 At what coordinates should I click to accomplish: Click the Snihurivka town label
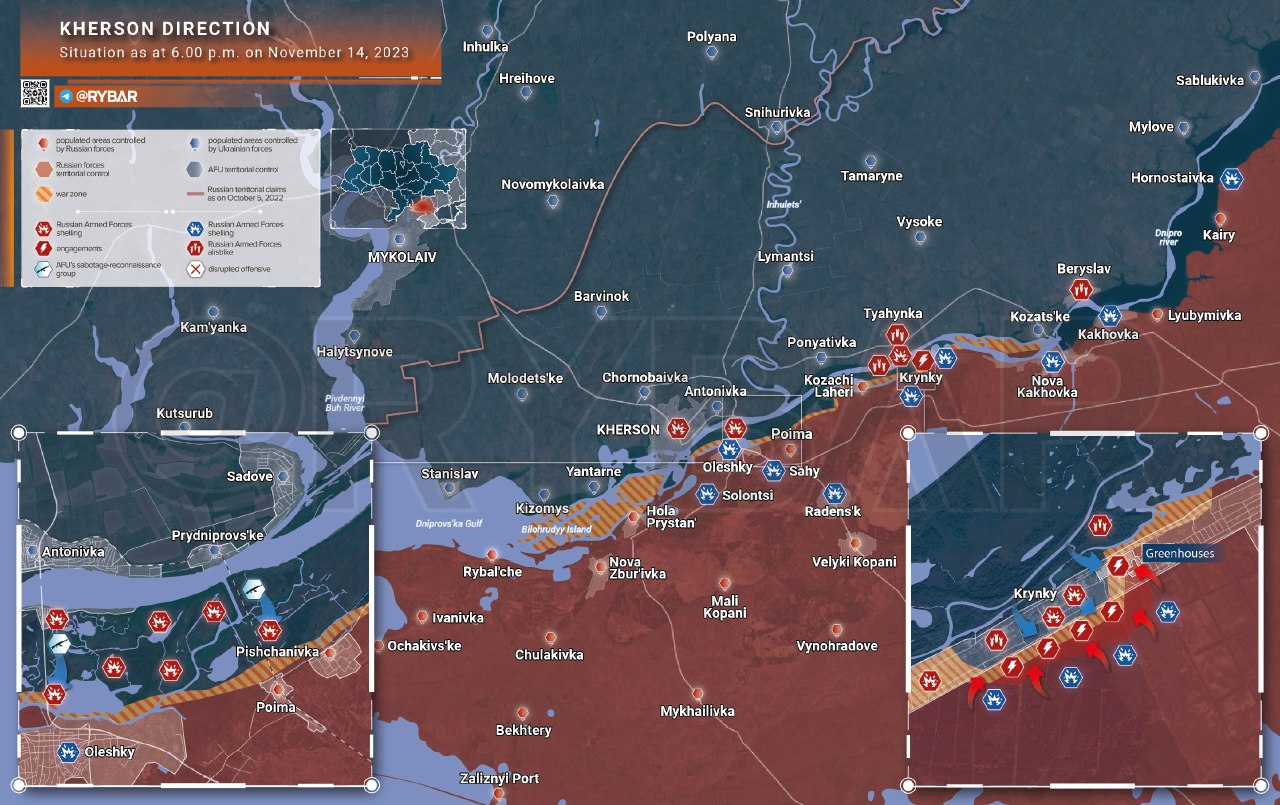[777, 112]
